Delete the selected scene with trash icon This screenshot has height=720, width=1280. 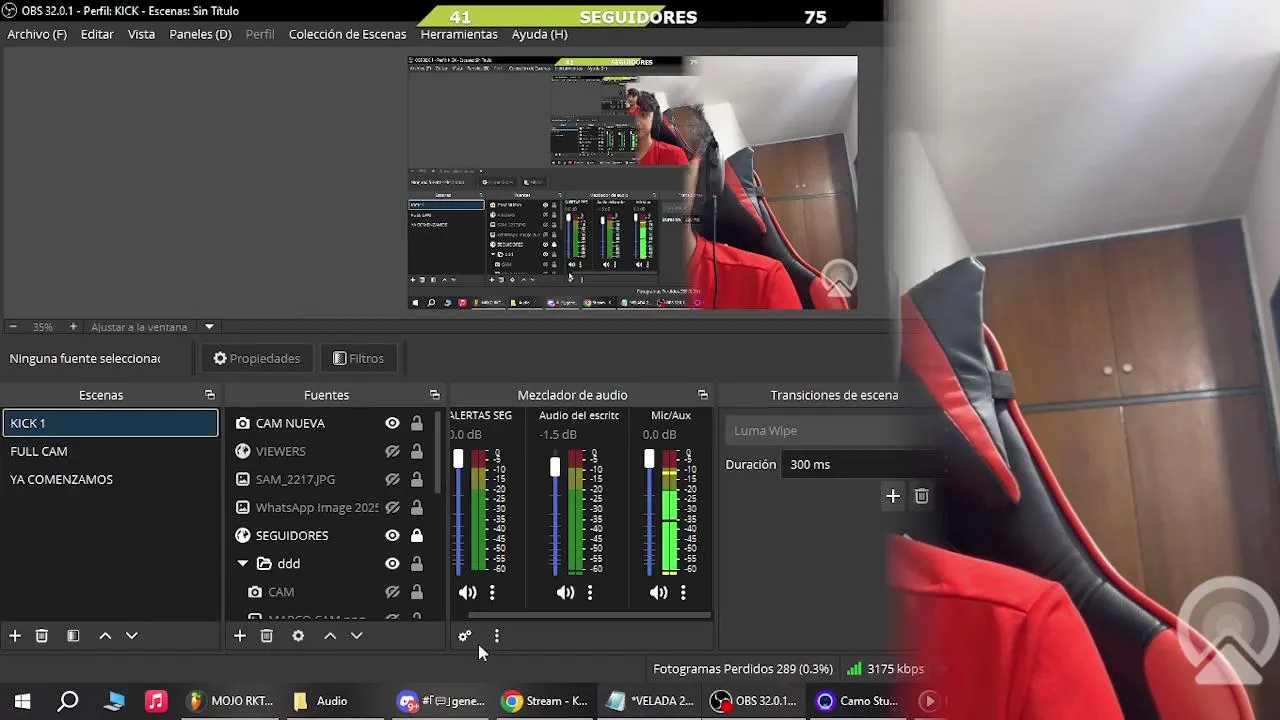tap(42, 636)
